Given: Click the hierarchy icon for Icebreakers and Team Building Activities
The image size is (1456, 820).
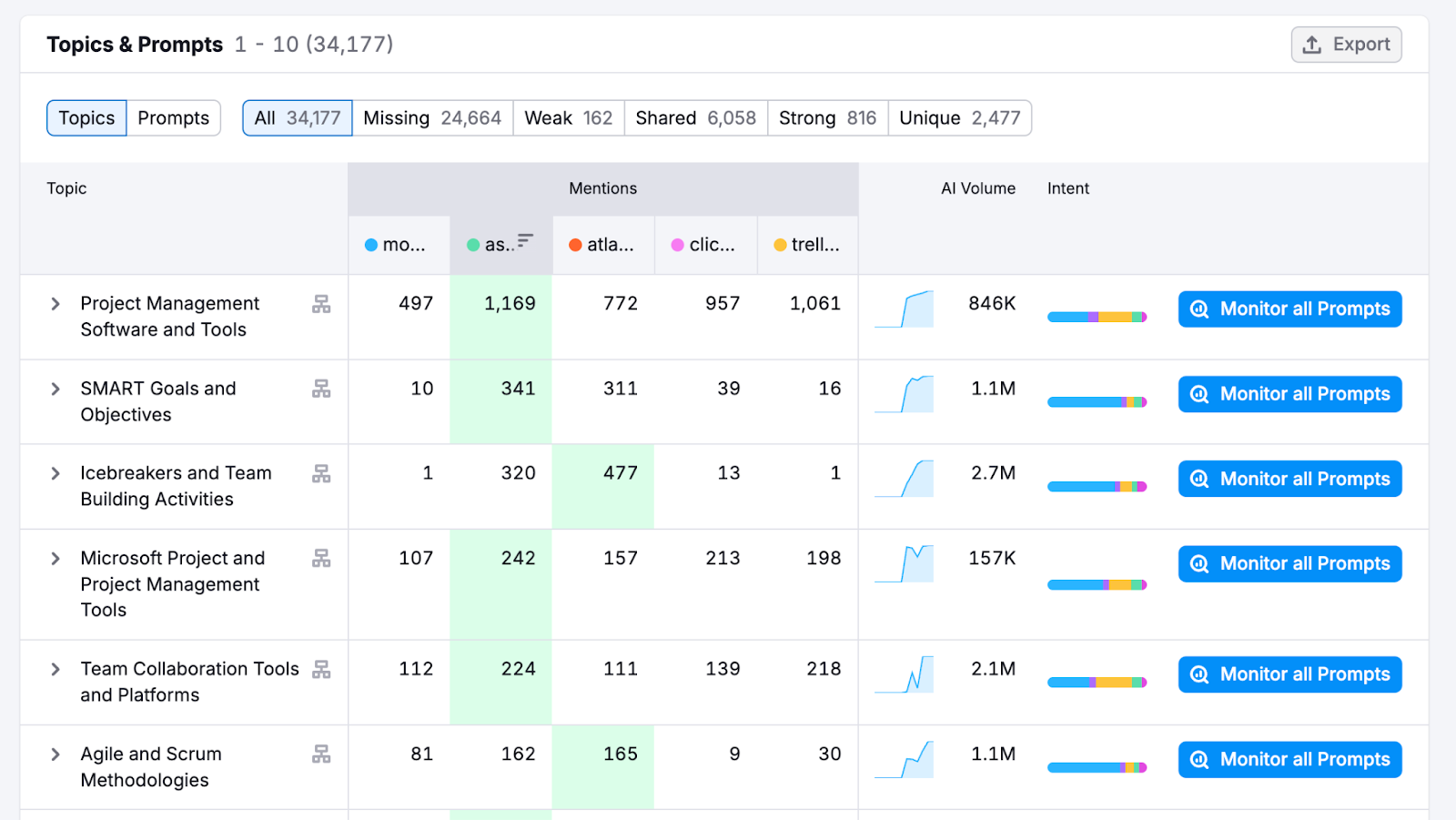Looking at the screenshot, I should [x=320, y=473].
